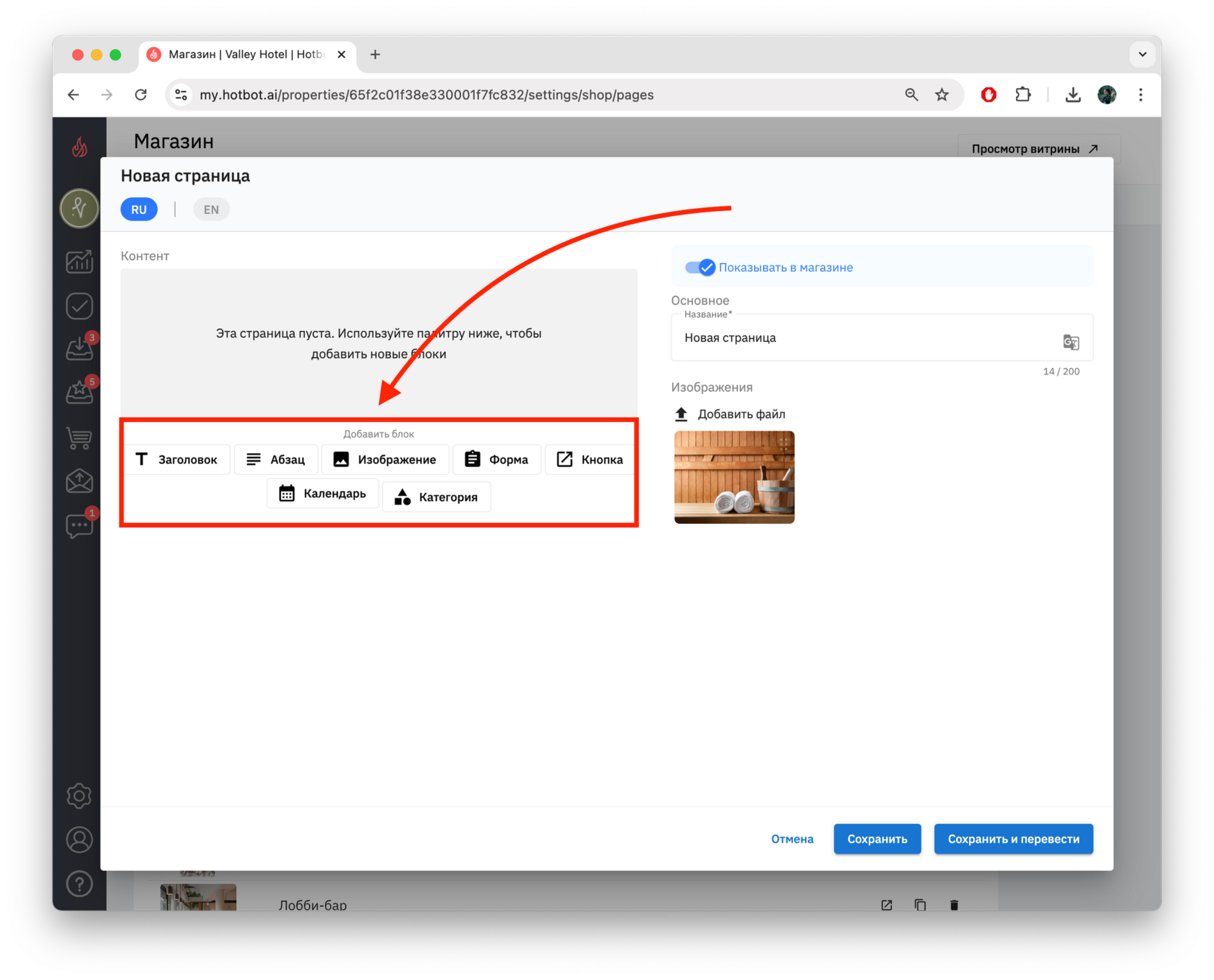
Task: Select the Магазин Valley Hotel browser tab
Action: pyautogui.click(x=246, y=54)
